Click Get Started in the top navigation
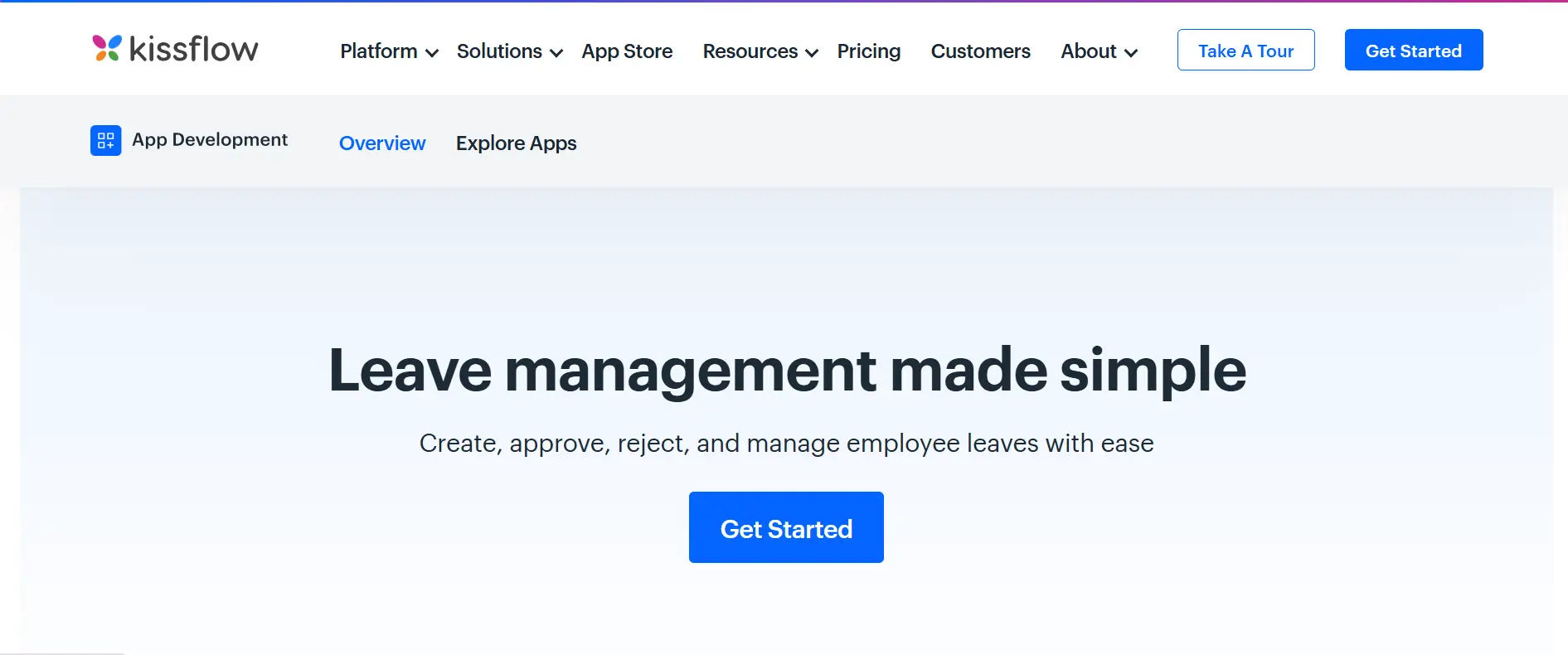Image resolution: width=1568 pixels, height=655 pixels. click(1413, 51)
